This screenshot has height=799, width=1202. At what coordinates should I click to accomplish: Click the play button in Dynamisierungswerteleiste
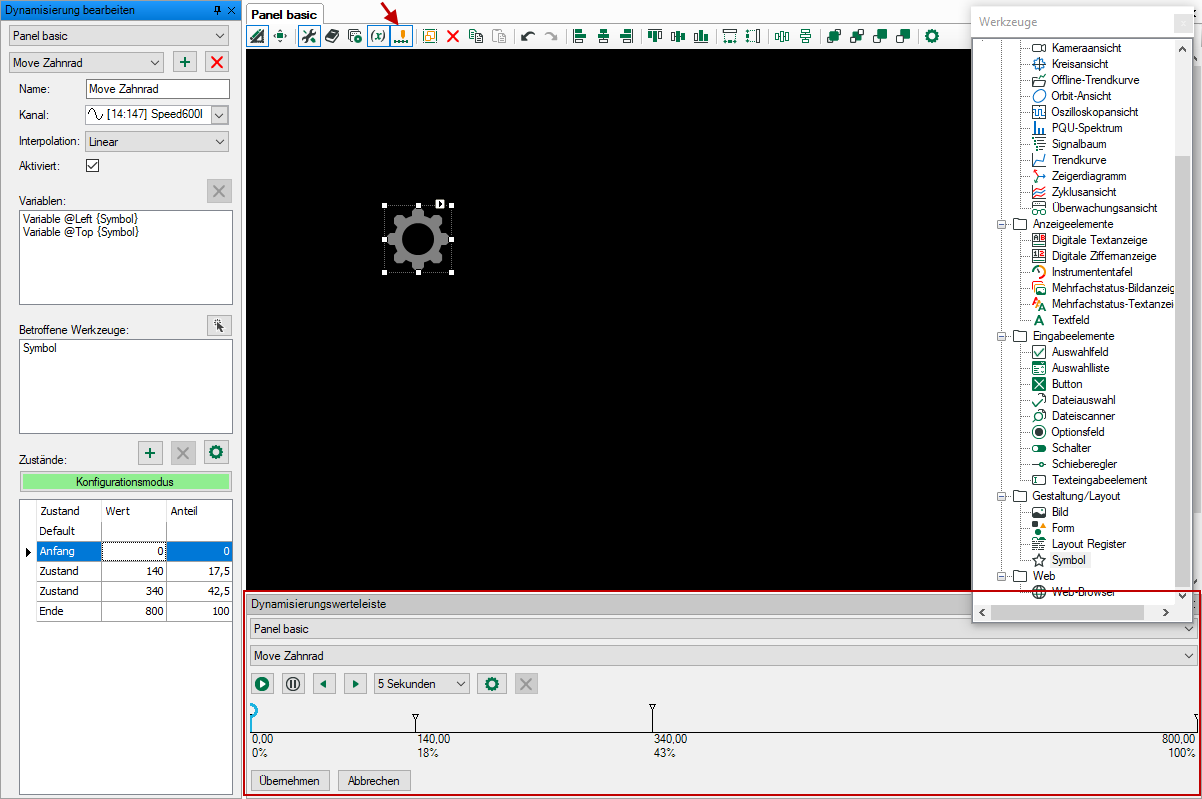pyautogui.click(x=262, y=684)
